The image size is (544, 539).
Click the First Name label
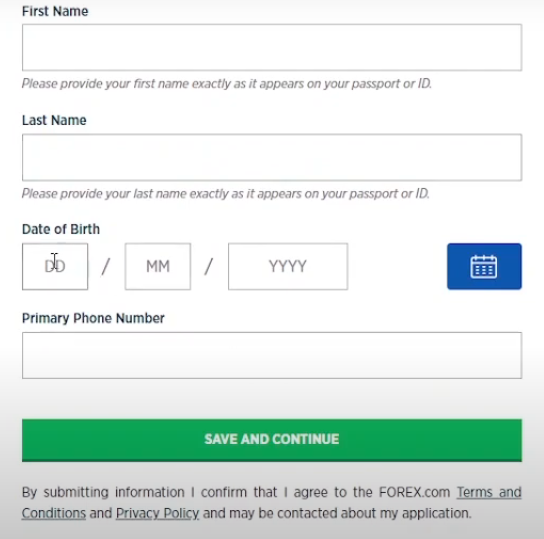[x=55, y=11]
